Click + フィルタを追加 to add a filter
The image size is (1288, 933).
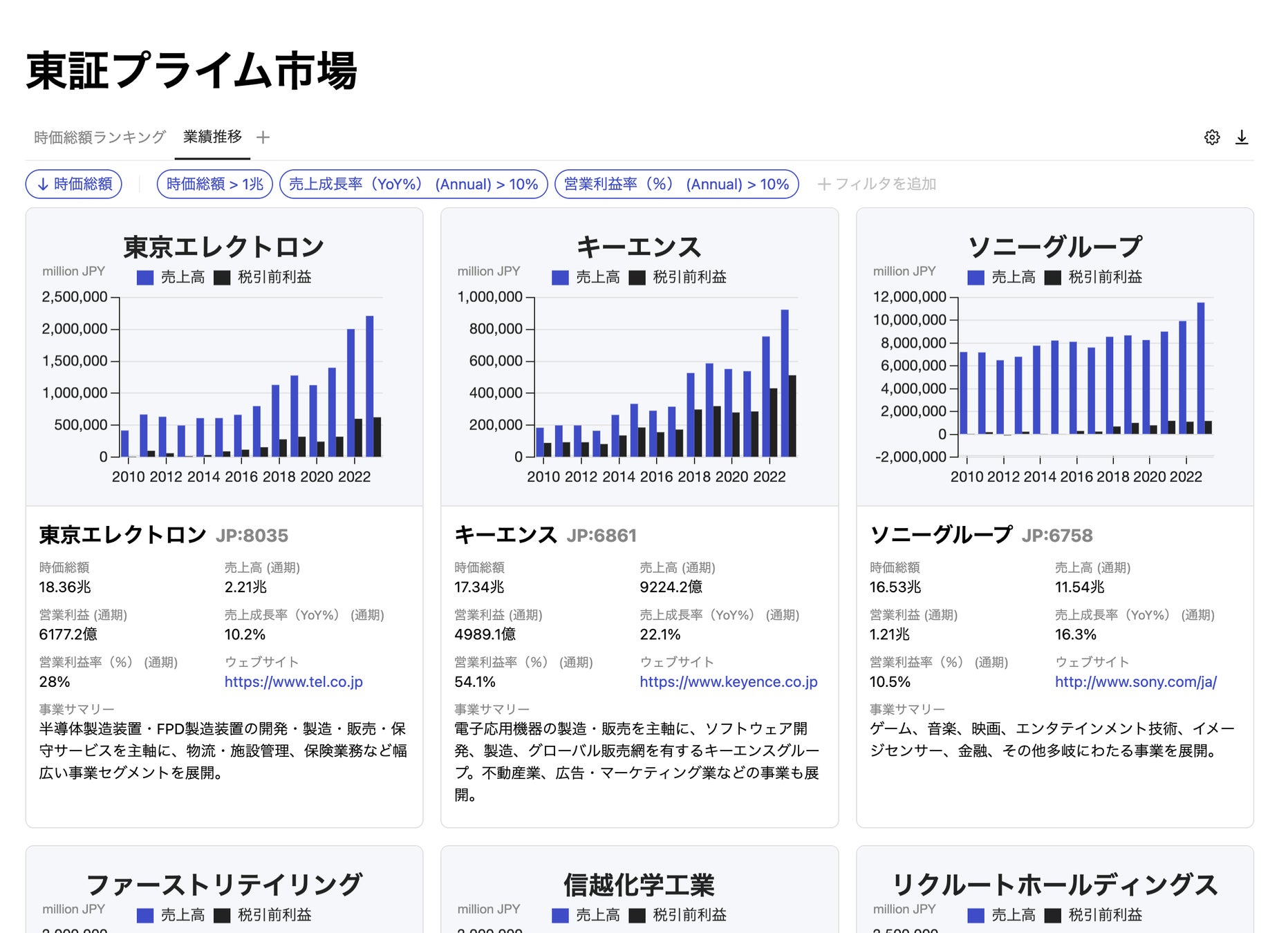[877, 184]
